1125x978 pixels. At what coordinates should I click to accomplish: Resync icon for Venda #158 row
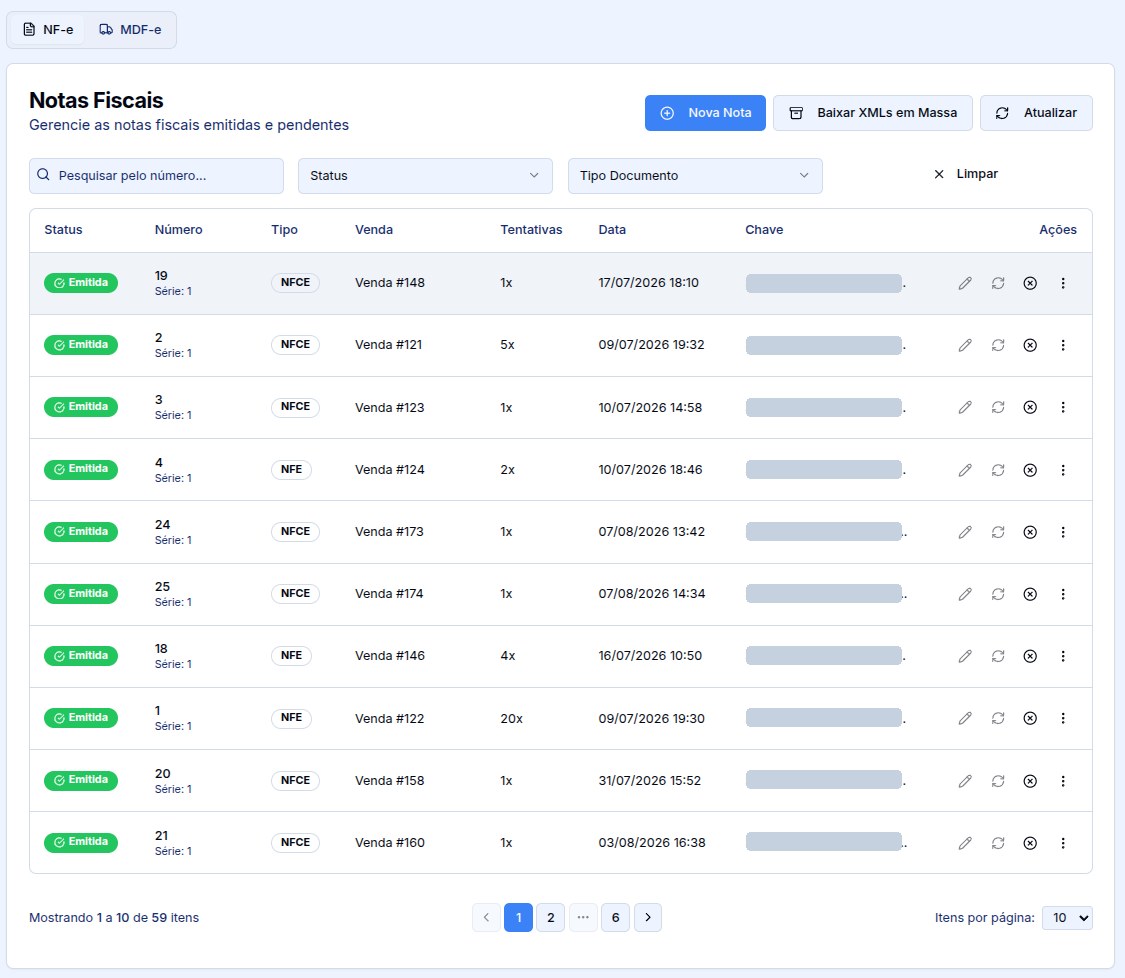[x=998, y=781]
